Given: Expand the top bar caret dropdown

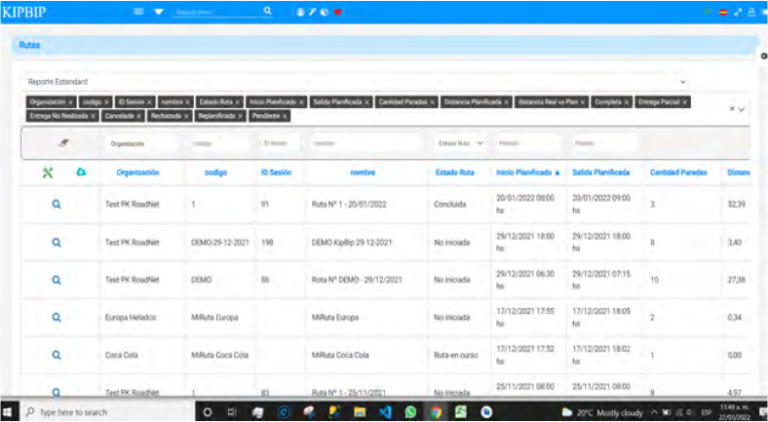Looking at the screenshot, I should tap(159, 12).
